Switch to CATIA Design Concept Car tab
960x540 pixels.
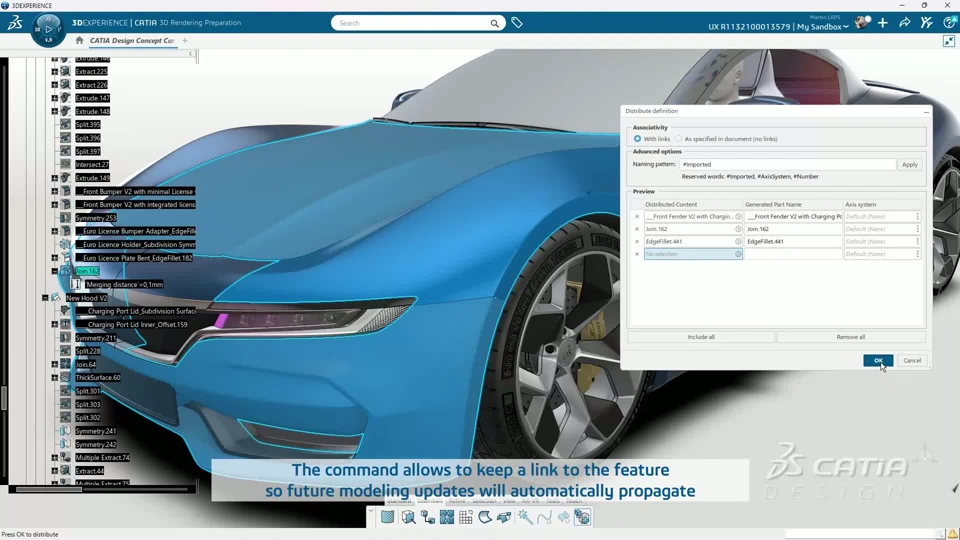[132, 40]
